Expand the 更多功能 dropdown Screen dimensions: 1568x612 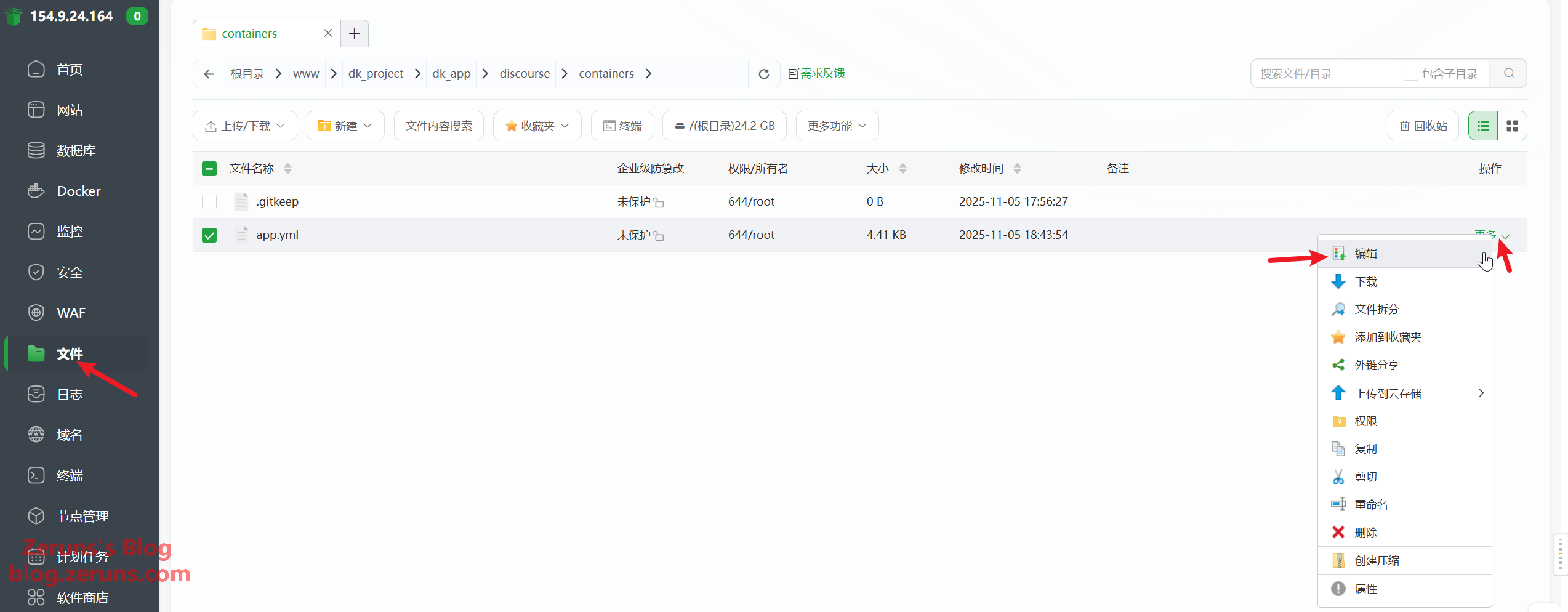[837, 126]
